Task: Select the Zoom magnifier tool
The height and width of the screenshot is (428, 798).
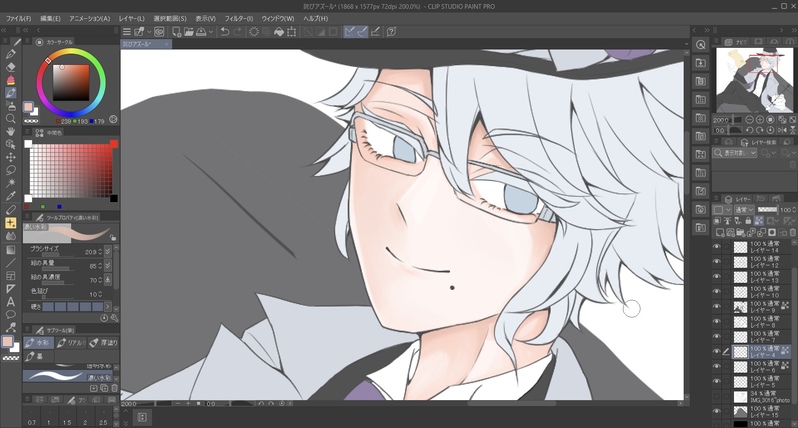Action: point(11,119)
